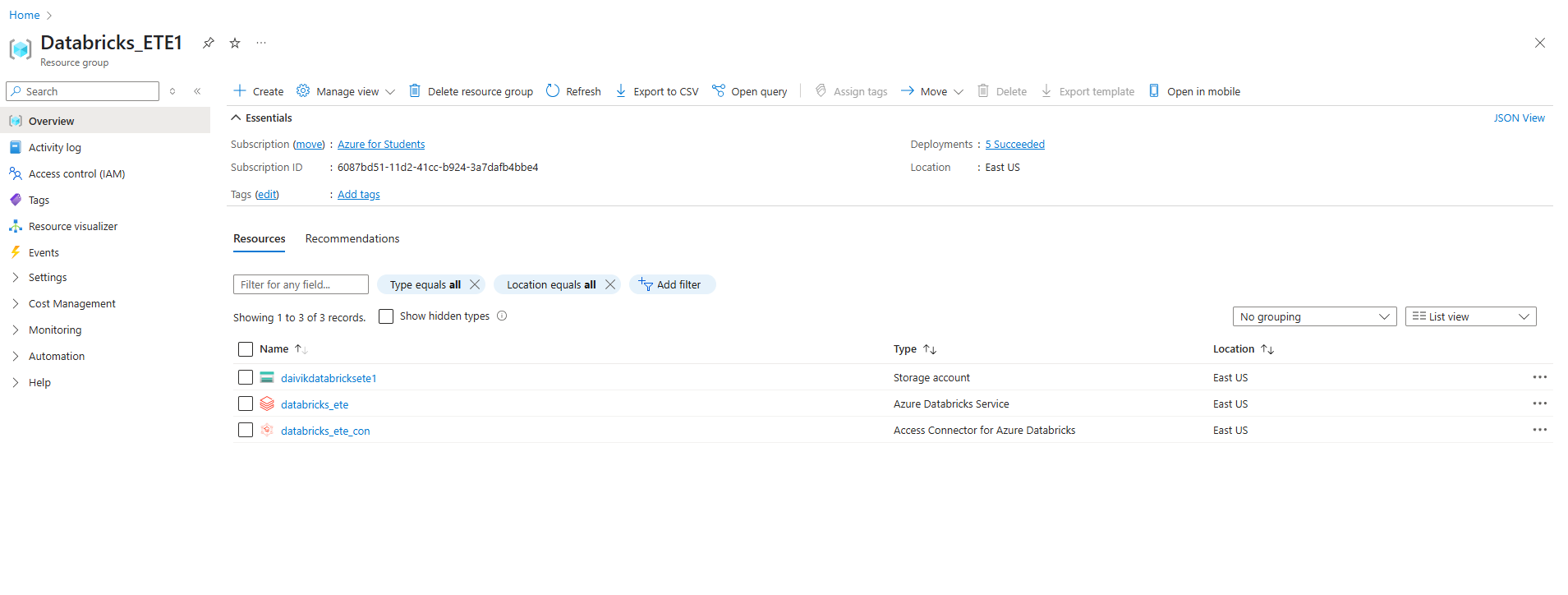Pin the Databricks_ETE1 resource group to dashboard
Viewport: 1568px width, 595px height.
click(x=209, y=43)
